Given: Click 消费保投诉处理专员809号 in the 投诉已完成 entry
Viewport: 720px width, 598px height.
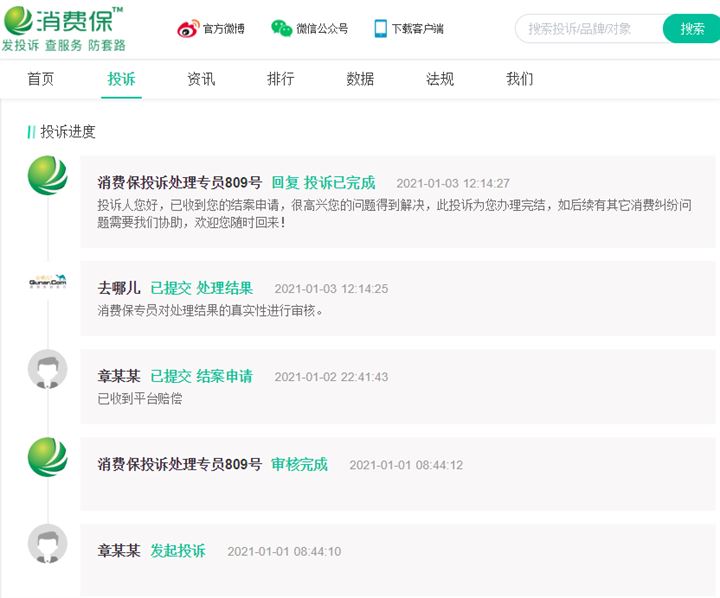Looking at the screenshot, I should pos(179,183).
